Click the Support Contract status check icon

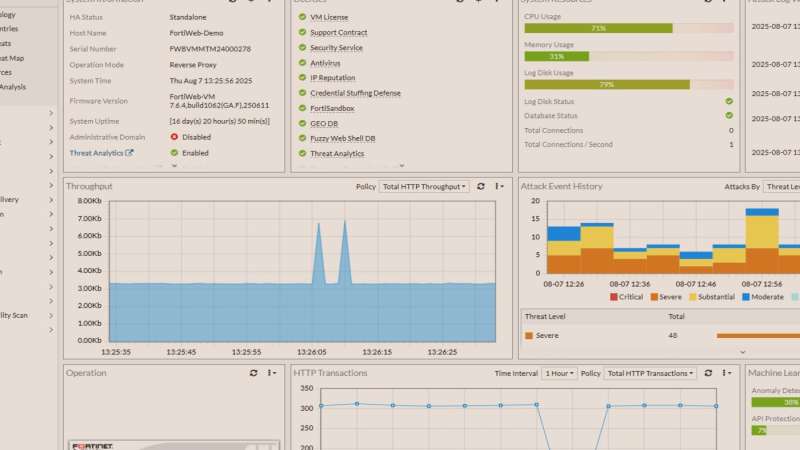[x=302, y=32]
